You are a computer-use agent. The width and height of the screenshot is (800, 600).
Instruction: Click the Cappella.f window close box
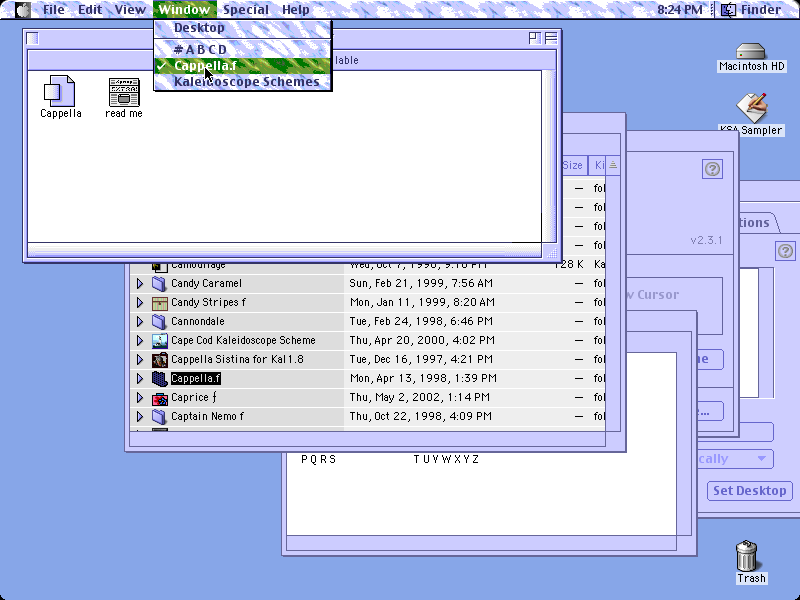(x=32, y=38)
